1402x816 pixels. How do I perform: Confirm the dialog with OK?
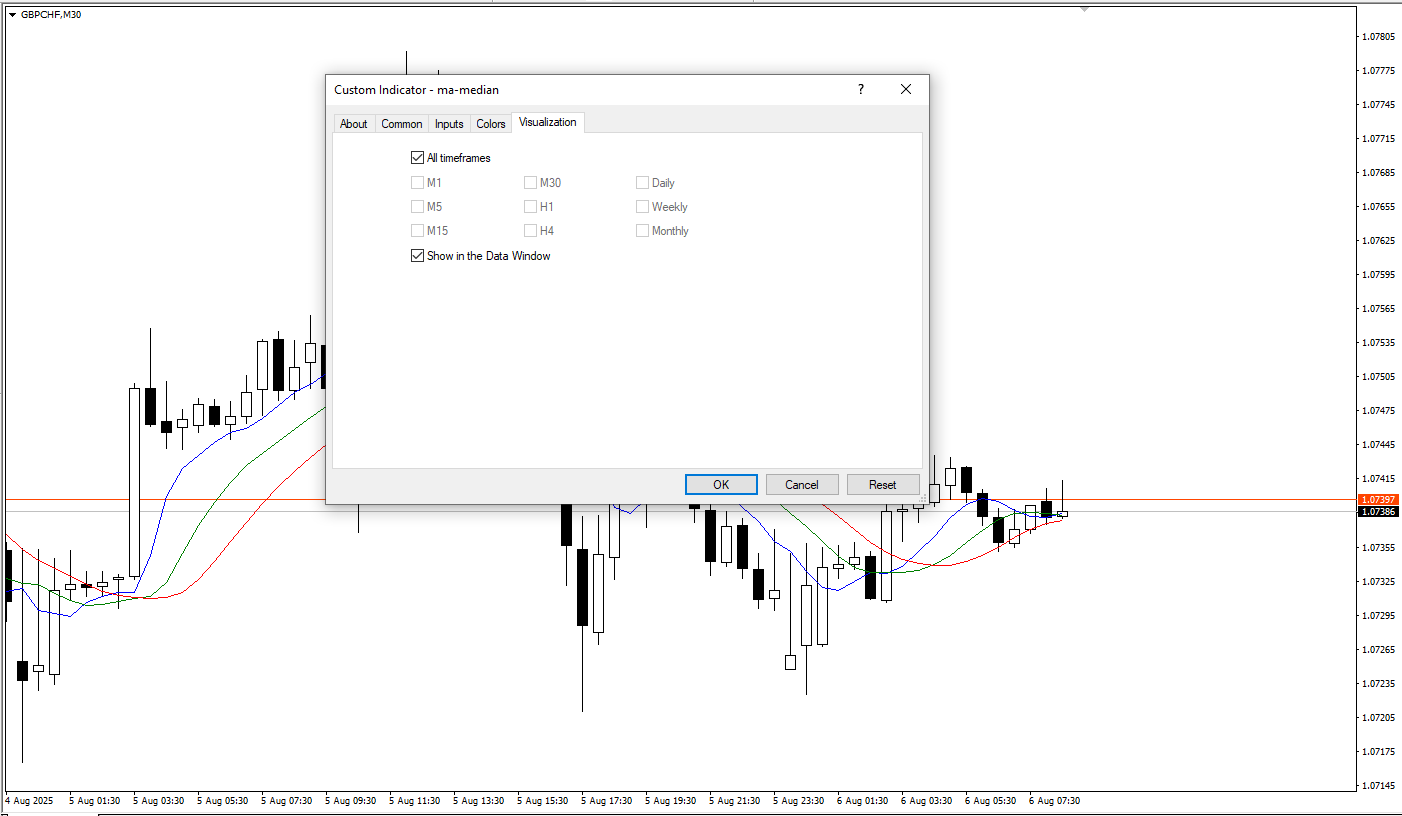click(721, 484)
